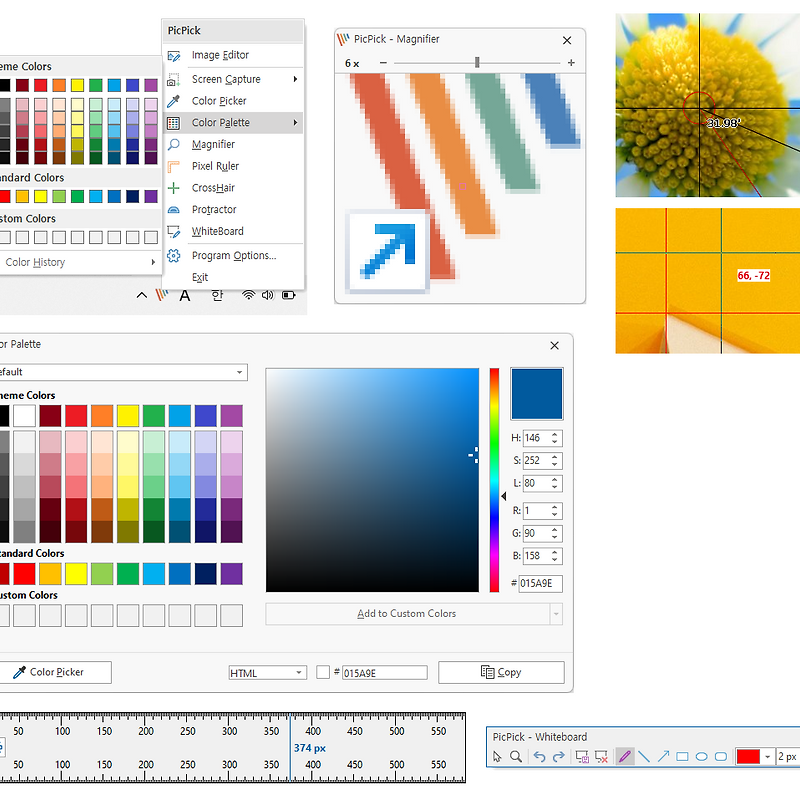Click the zoom magnifier icon in Whiteboard toolbar

(x=516, y=757)
